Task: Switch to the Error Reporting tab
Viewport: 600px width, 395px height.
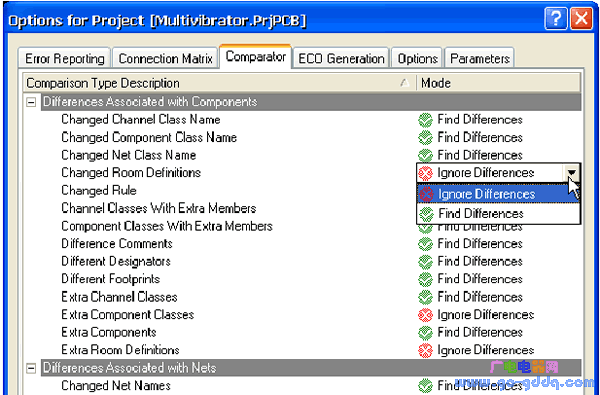Action: pos(64,59)
